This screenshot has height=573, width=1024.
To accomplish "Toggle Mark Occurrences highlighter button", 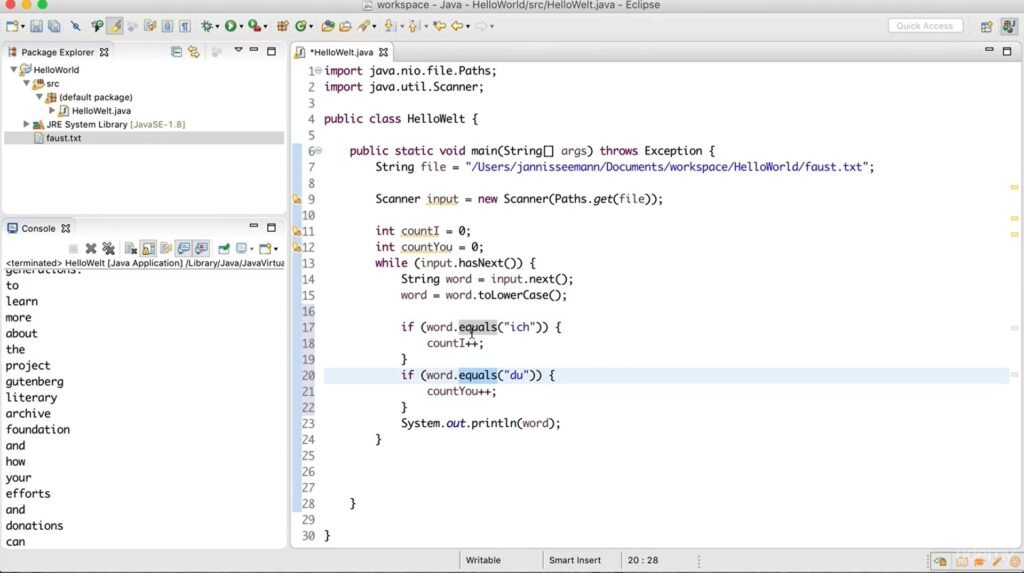I will 115,26.
